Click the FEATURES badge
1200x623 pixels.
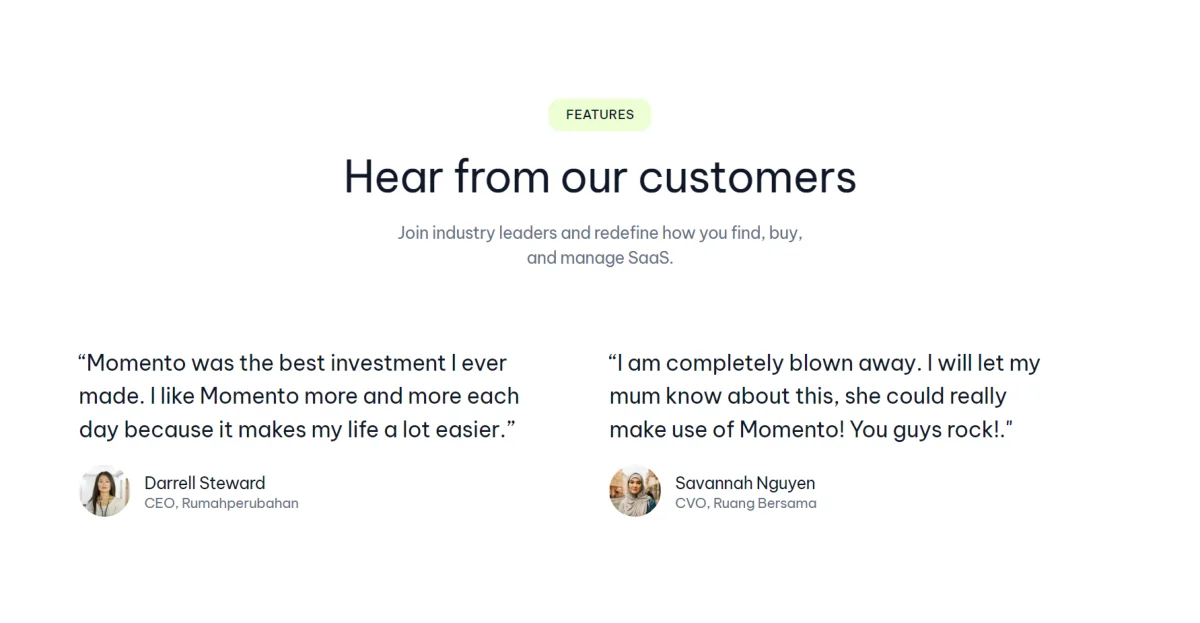[x=600, y=115]
